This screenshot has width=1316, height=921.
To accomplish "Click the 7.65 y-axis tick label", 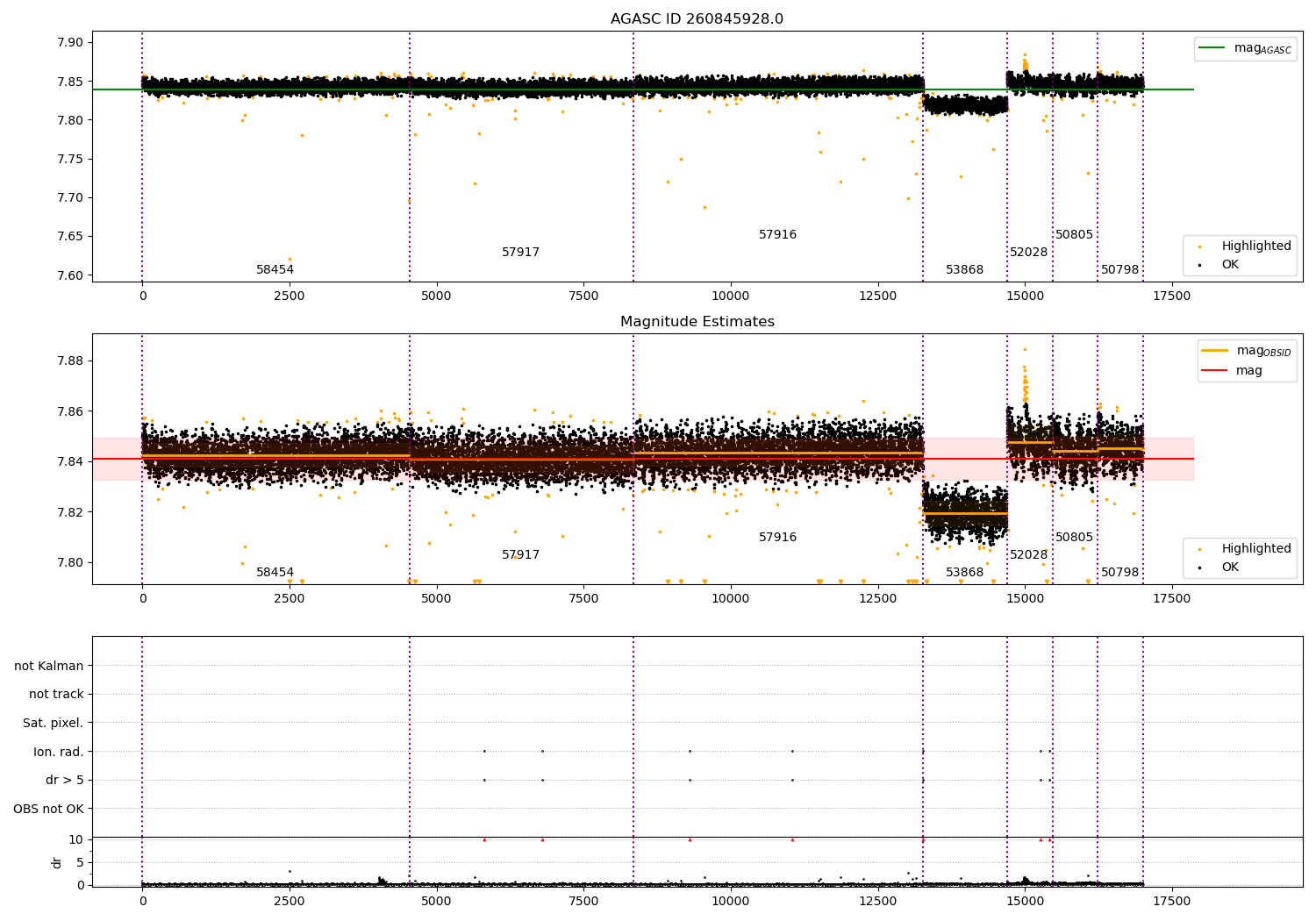I will [x=70, y=236].
